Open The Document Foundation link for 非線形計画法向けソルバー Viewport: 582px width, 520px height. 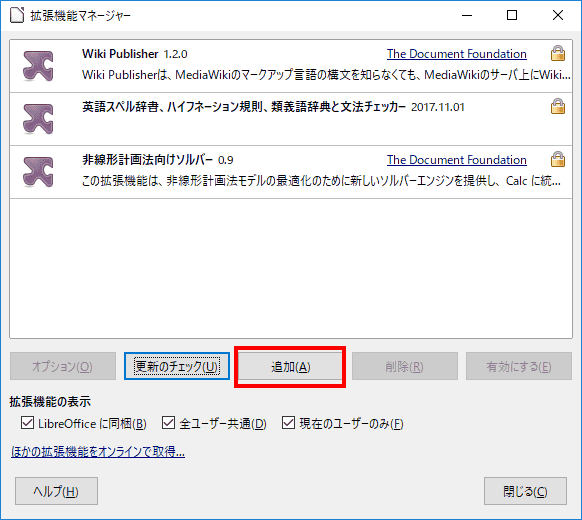[x=457, y=160]
